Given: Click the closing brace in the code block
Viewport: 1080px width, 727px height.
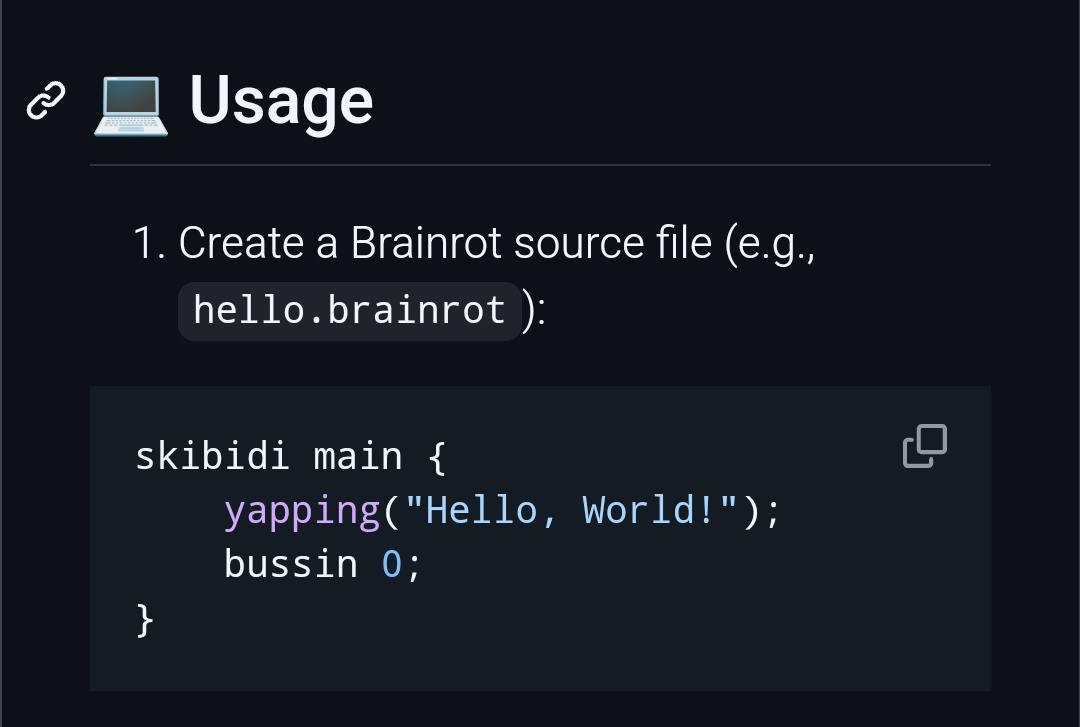Looking at the screenshot, I should click(144, 619).
